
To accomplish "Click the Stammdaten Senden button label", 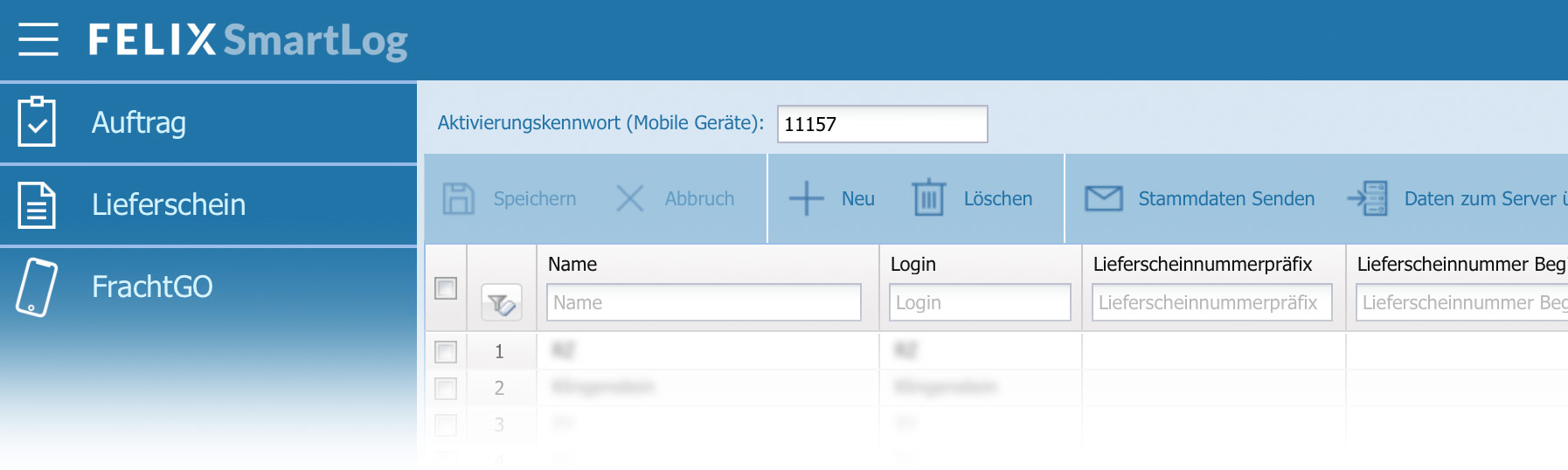I will coord(1226,199).
